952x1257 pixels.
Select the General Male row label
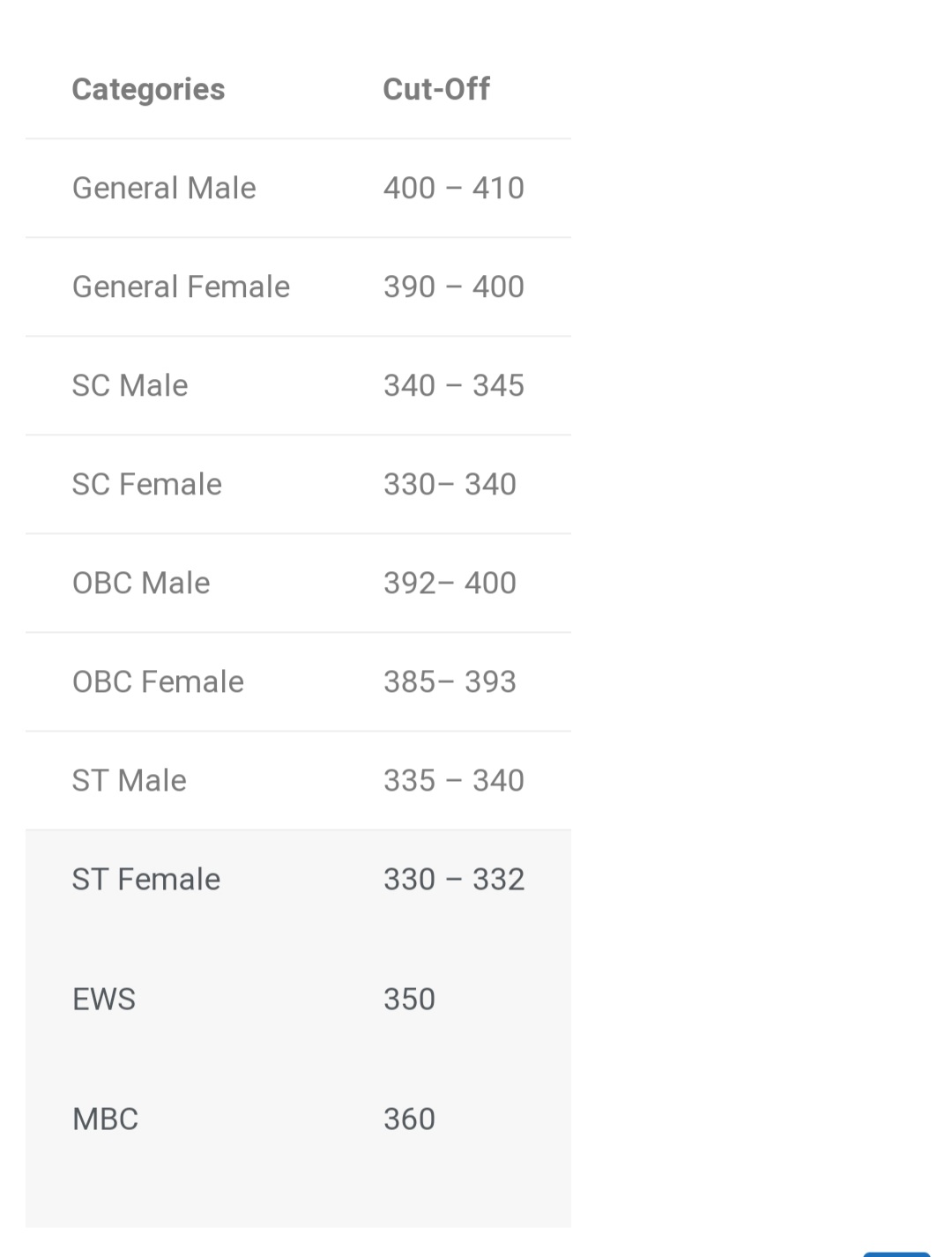pos(164,188)
